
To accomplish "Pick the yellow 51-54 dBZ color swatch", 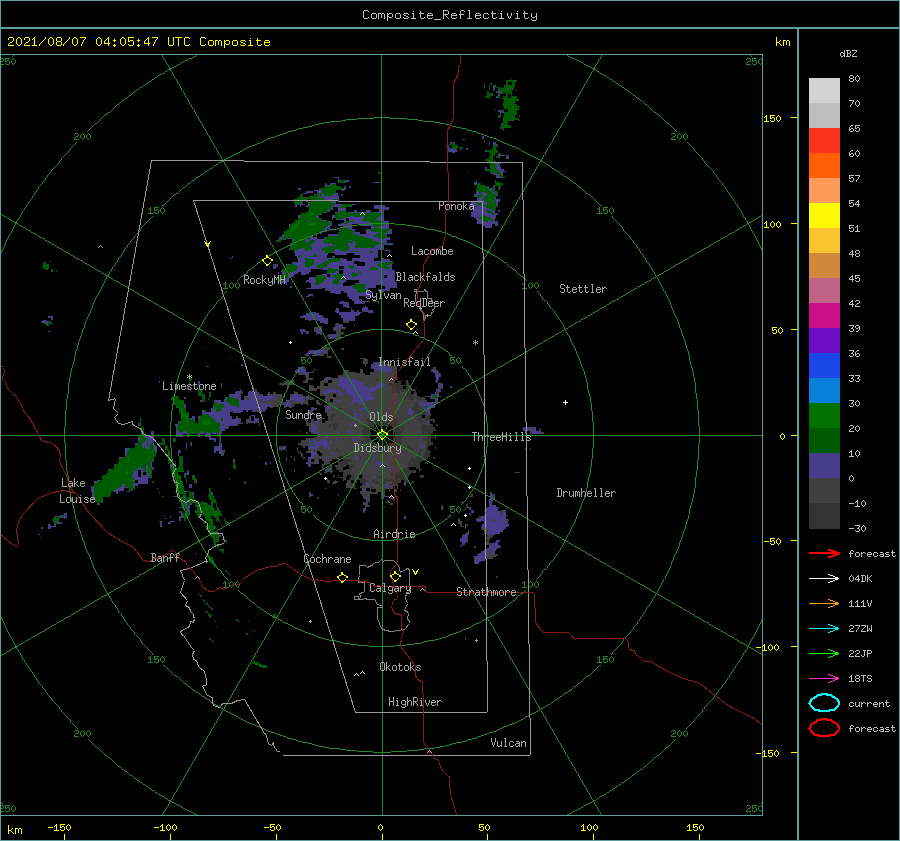I will coord(824,215).
